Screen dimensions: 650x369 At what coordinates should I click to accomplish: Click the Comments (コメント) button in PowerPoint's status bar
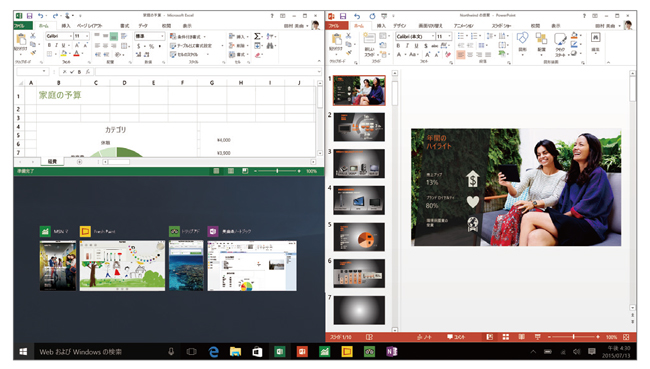pyautogui.click(x=456, y=337)
